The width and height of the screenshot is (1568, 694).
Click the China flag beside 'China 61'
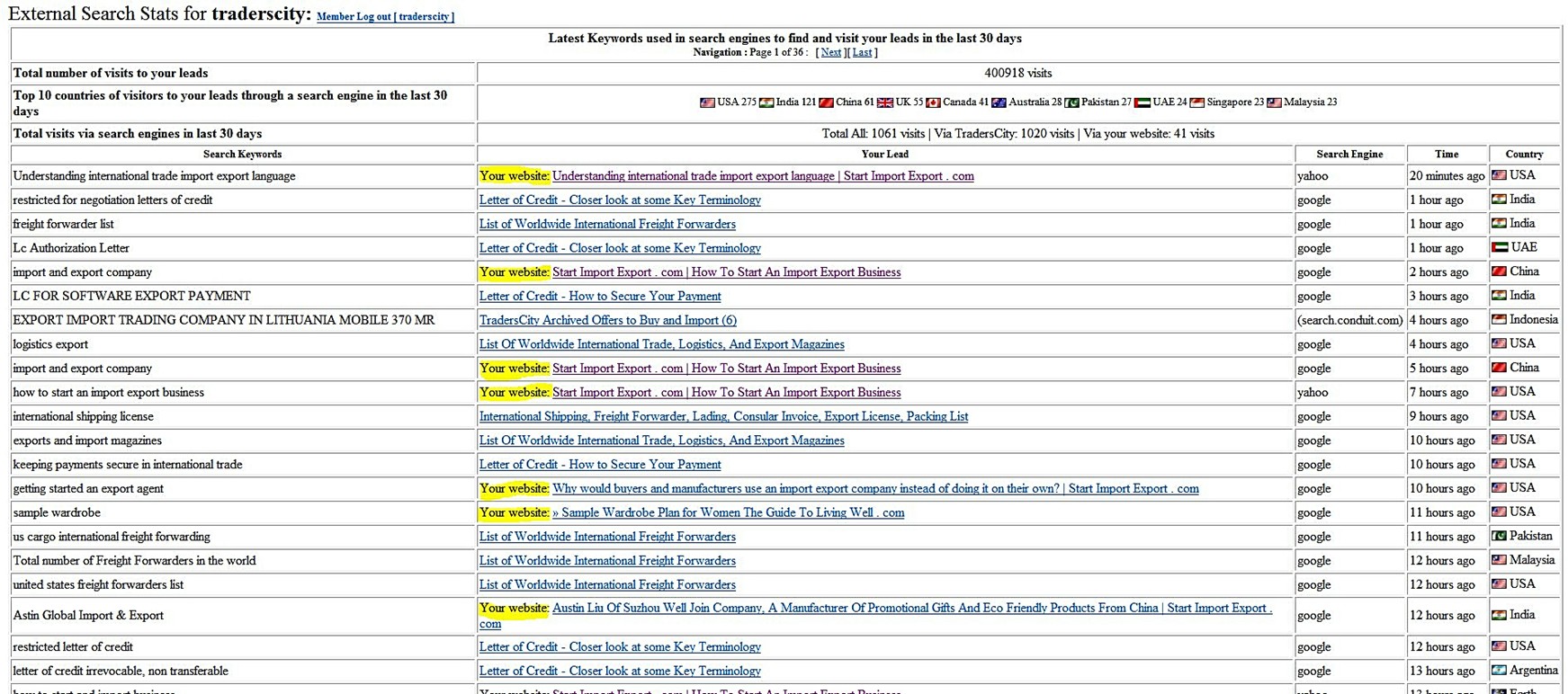pyautogui.click(x=826, y=102)
